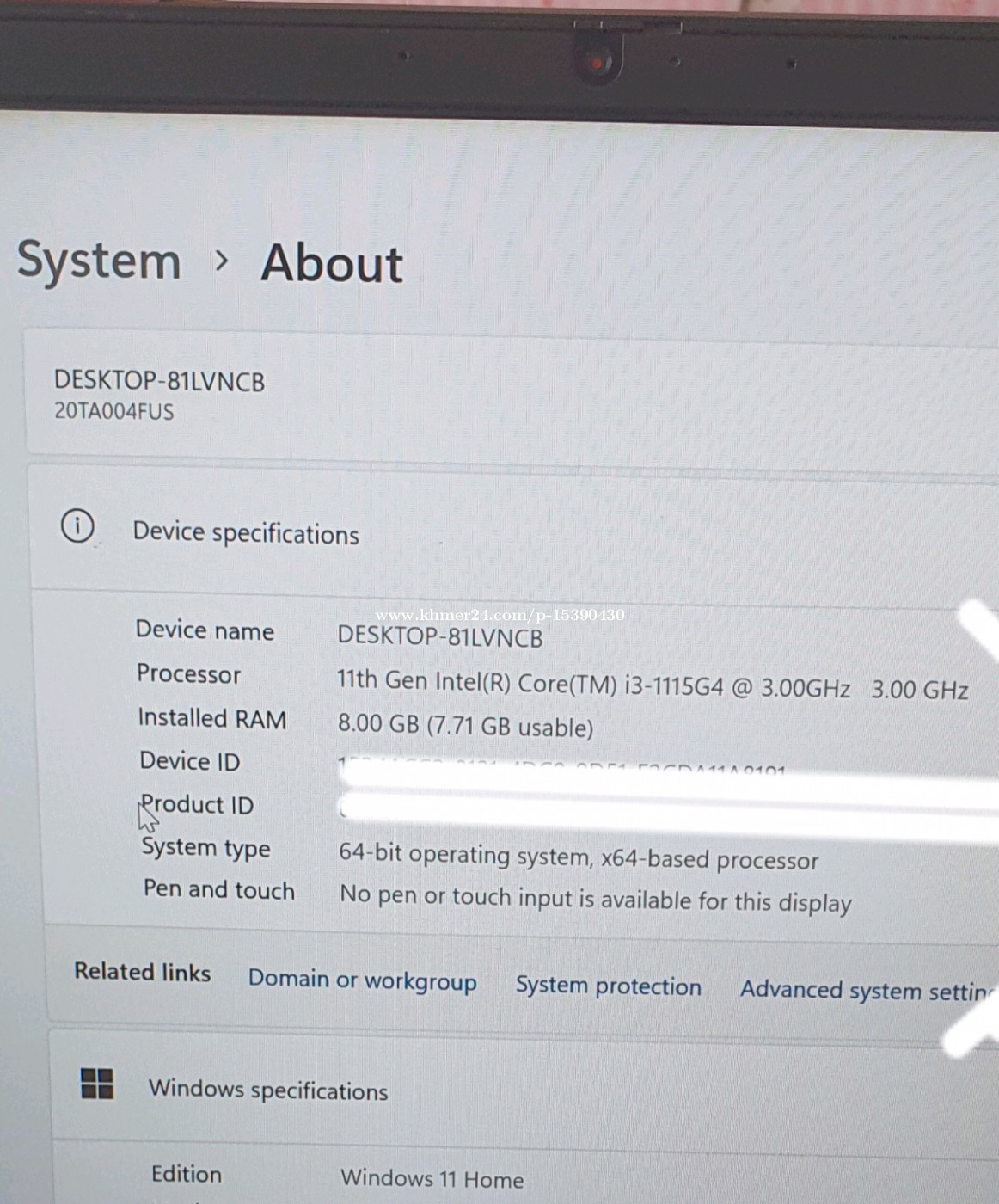Select the Windows 11 Home edition value

432,1178
